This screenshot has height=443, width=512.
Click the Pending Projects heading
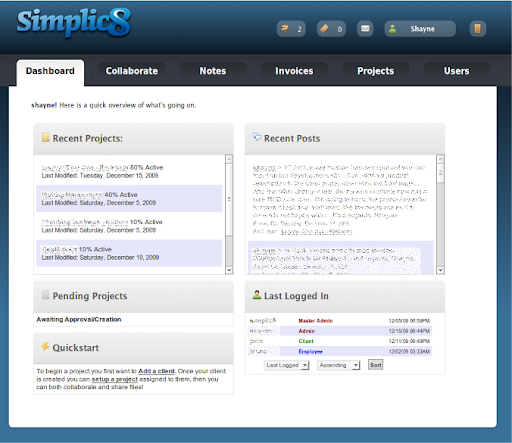[x=90, y=296]
